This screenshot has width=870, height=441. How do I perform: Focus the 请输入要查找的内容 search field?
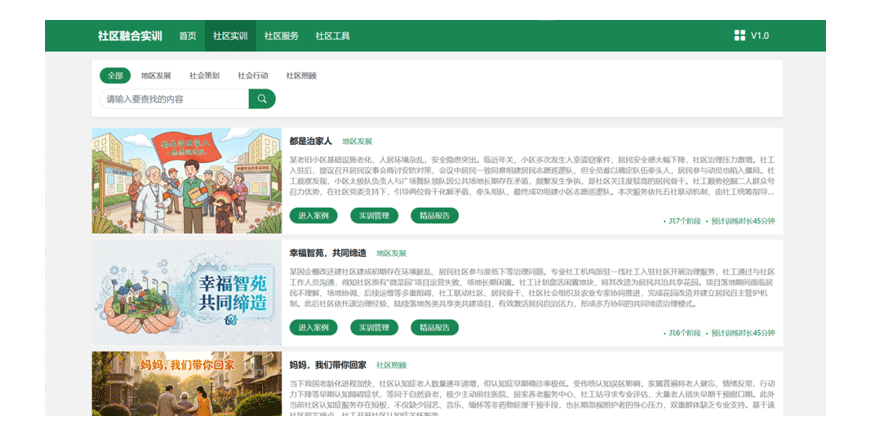174,99
